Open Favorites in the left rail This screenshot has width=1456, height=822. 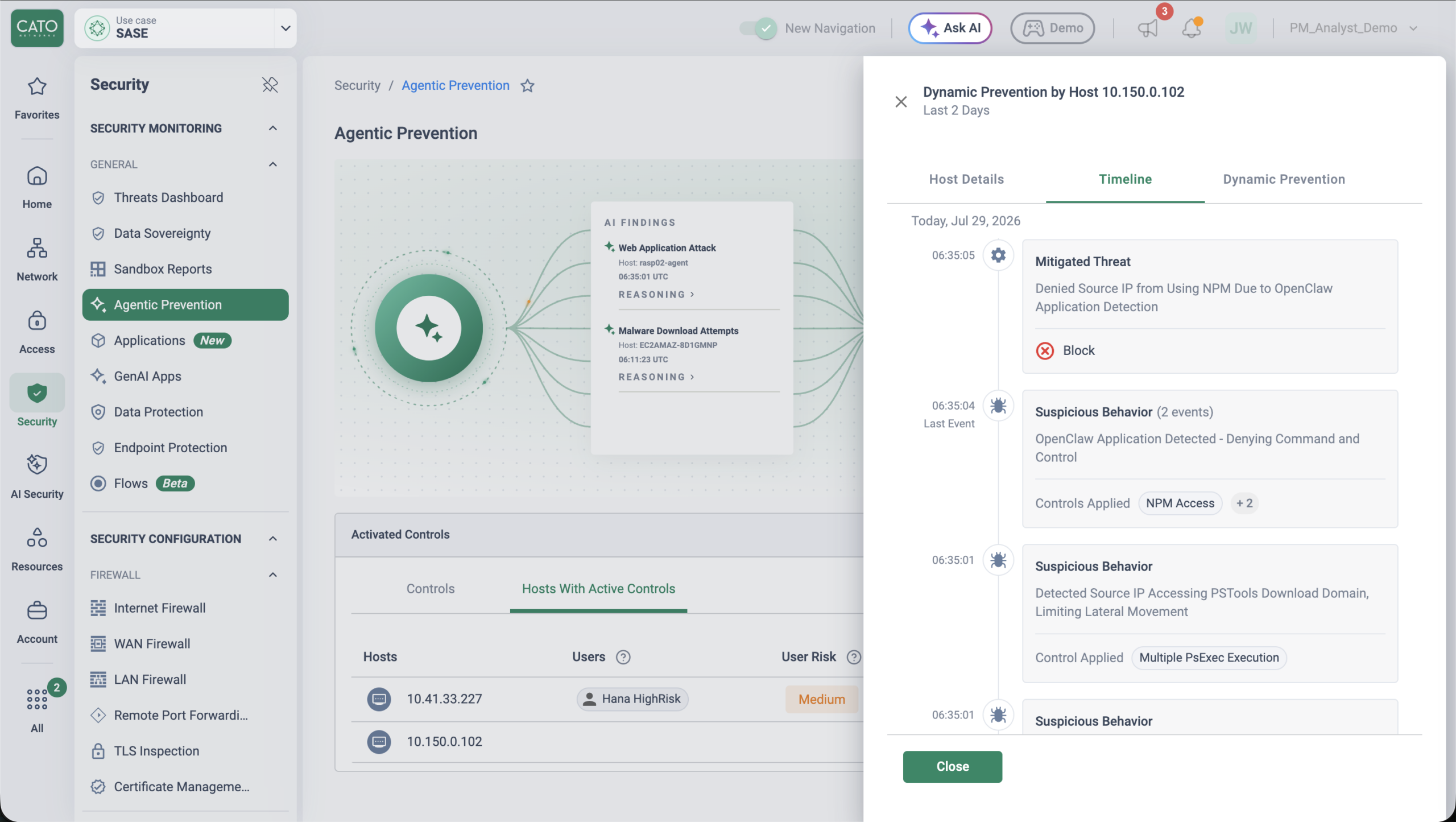pos(37,98)
